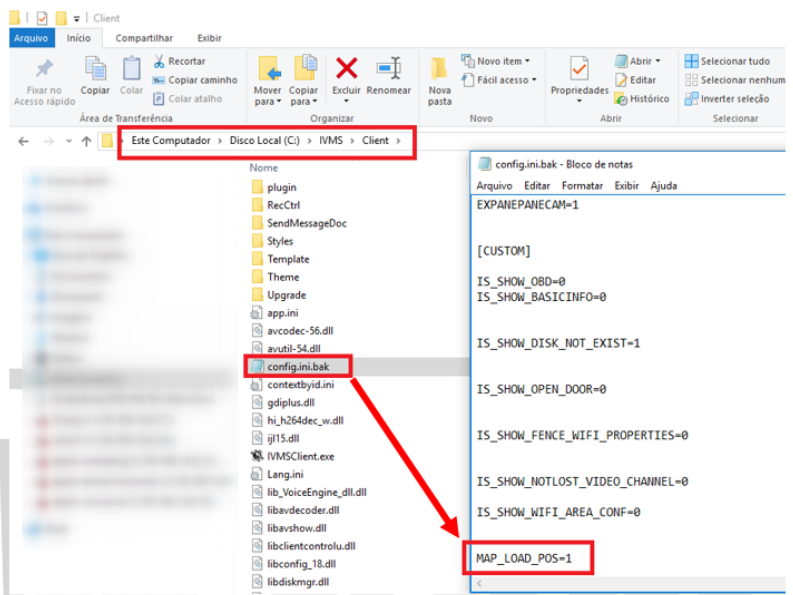The height and width of the screenshot is (595, 793).
Task: Open the Formatar menu in Notepad
Action: (582, 185)
